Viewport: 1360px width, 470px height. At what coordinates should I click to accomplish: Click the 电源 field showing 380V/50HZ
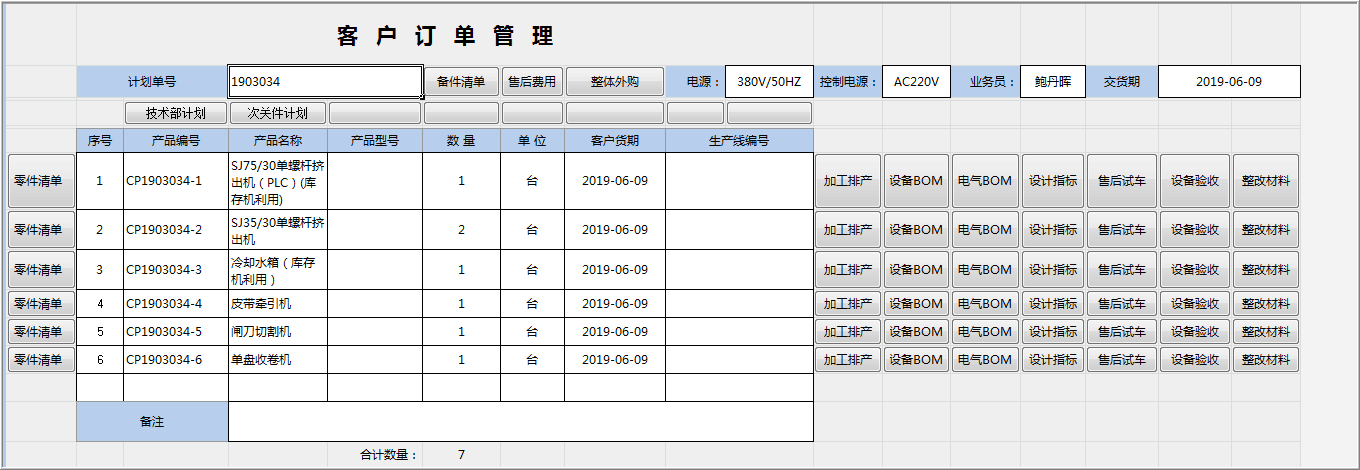coord(769,82)
